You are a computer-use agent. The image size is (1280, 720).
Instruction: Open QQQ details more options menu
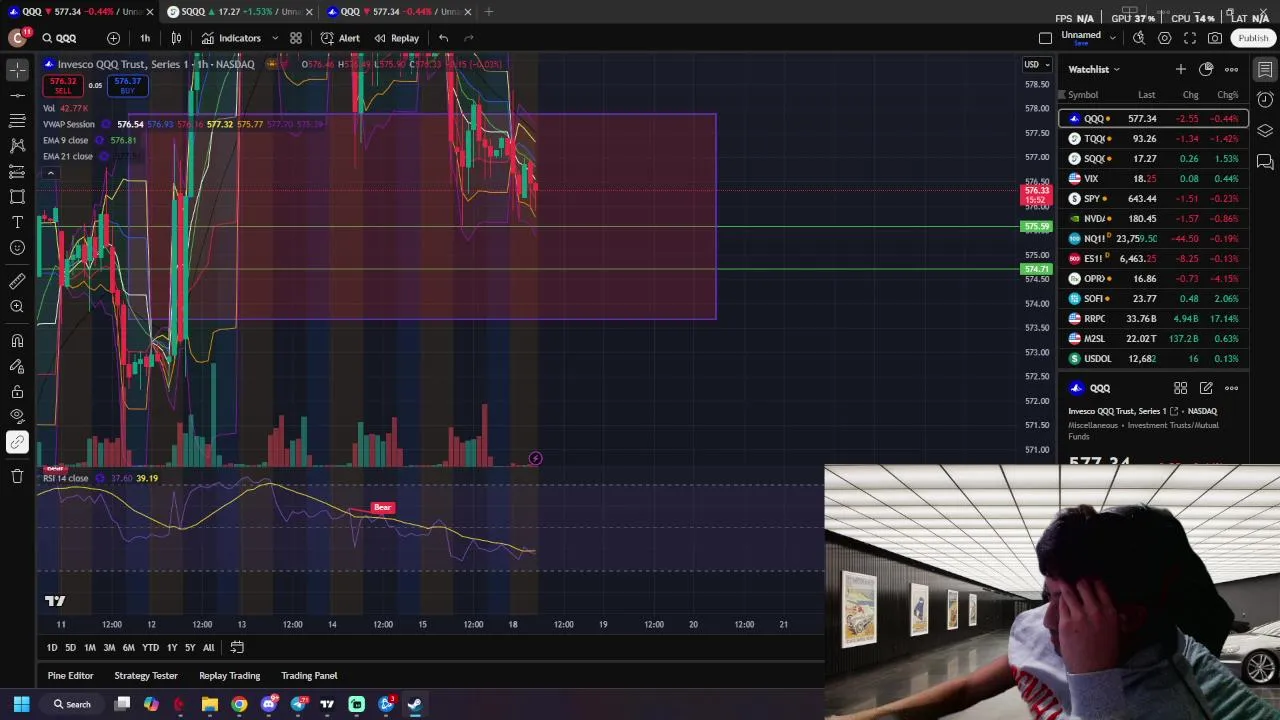coord(1232,388)
